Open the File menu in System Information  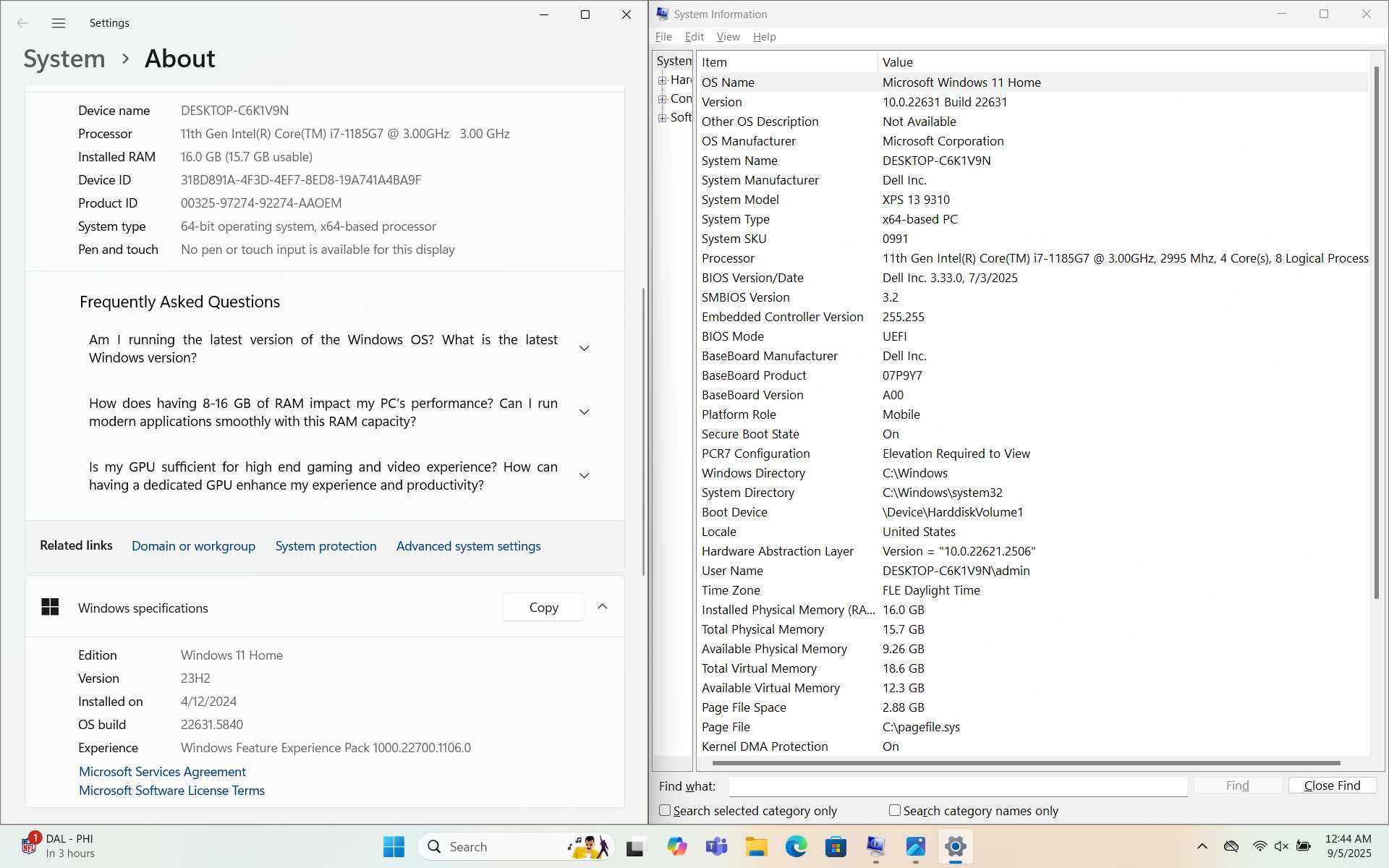coord(663,37)
